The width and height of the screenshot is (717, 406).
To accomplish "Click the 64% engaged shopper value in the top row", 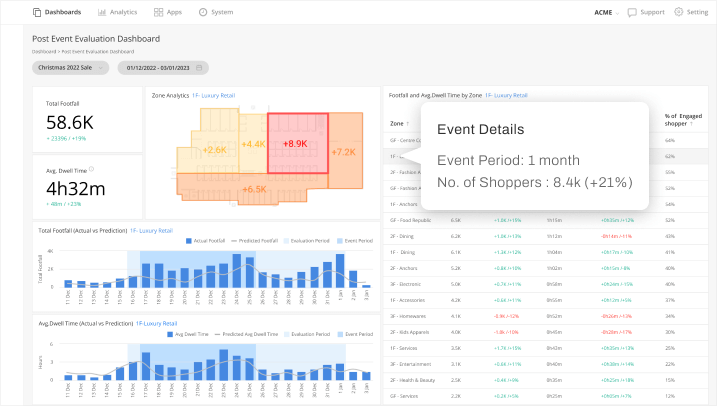I will [670, 140].
